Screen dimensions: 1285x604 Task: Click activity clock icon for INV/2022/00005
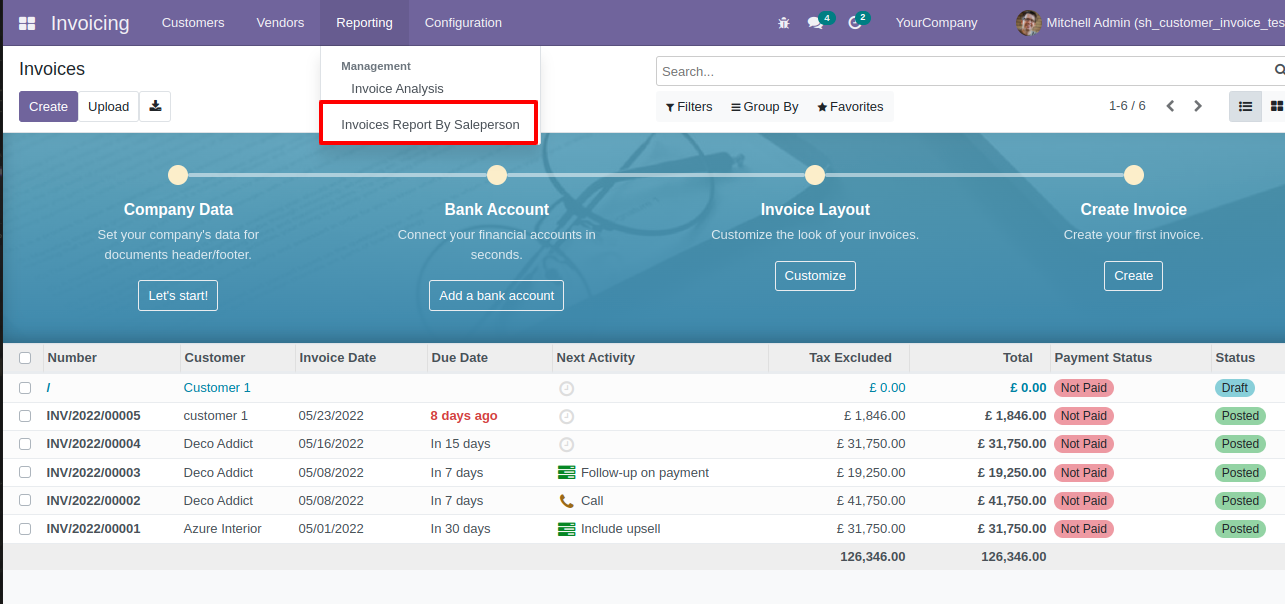pyautogui.click(x=566, y=416)
